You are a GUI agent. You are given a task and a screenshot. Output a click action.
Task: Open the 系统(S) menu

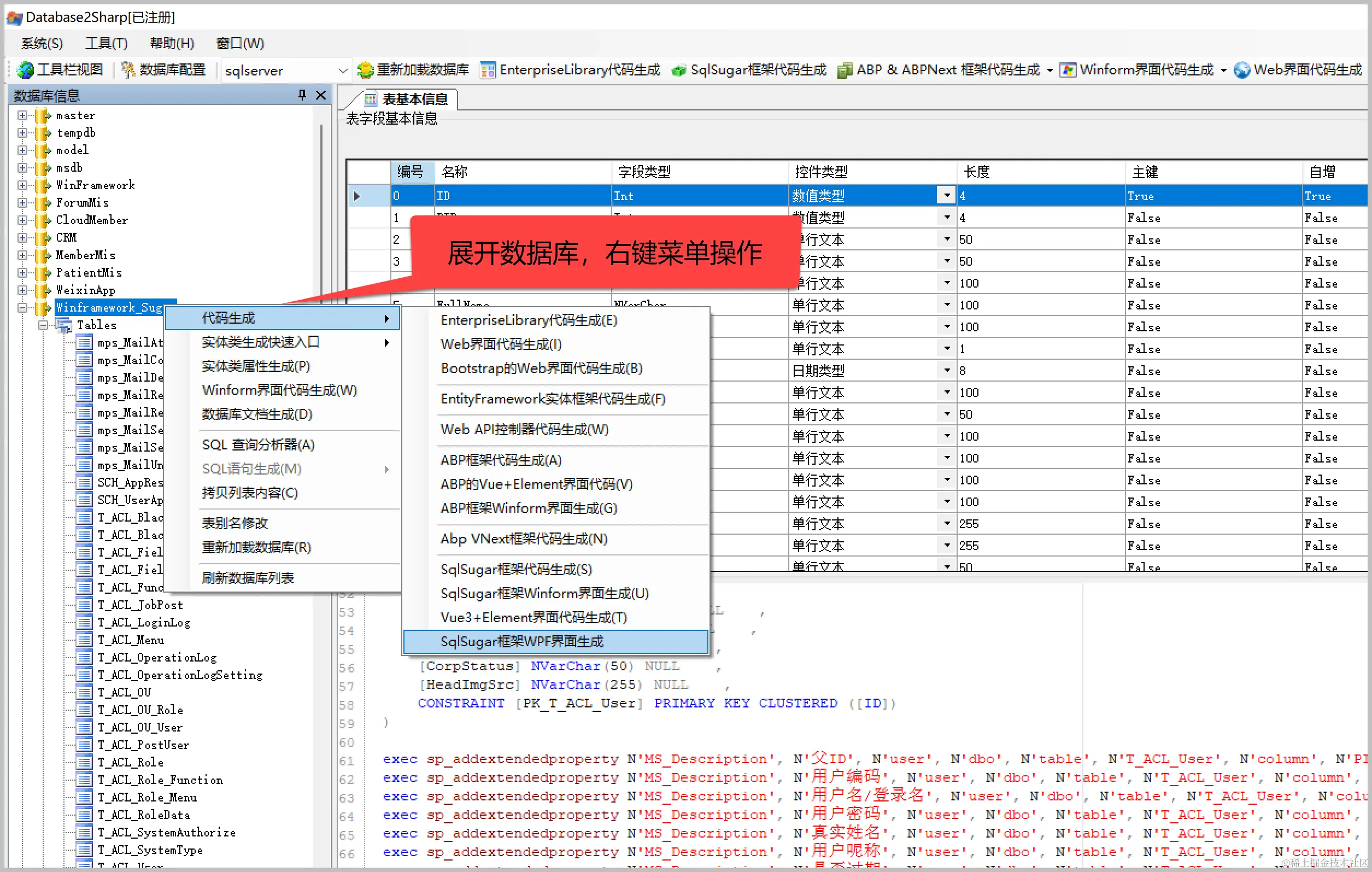coord(42,43)
